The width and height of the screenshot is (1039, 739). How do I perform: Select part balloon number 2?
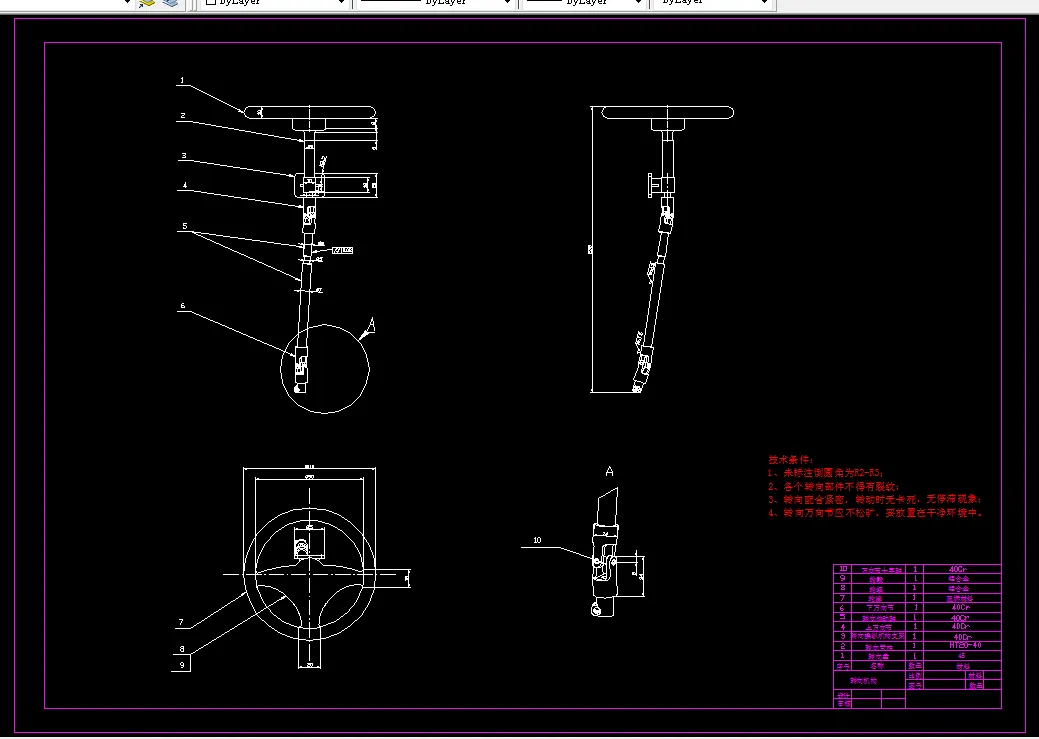pos(182,115)
